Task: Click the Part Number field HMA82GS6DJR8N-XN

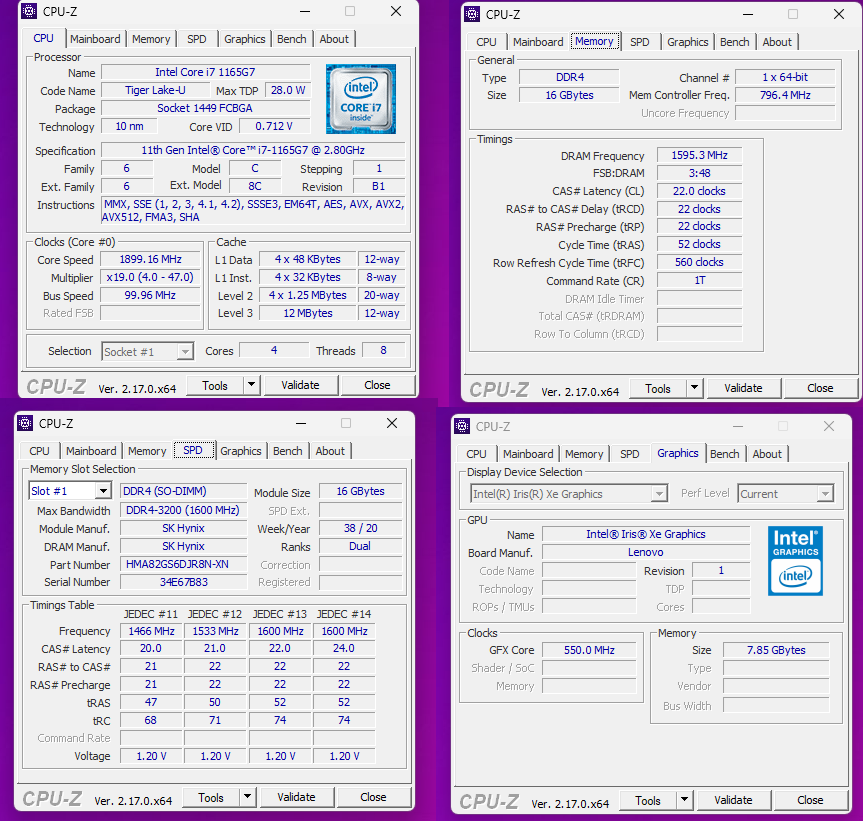Action: [x=183, y=564]
